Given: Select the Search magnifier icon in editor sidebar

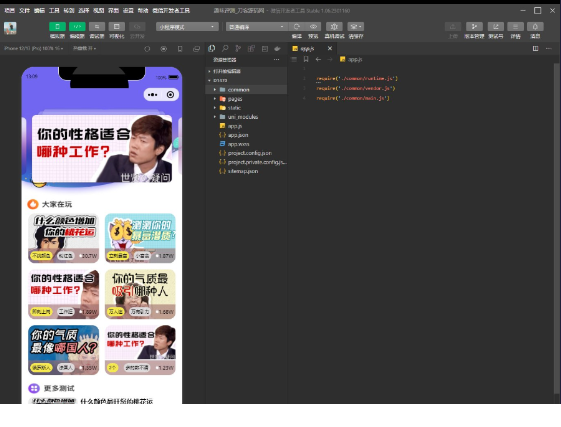Looking at the screenshot, I should (225, 48).
